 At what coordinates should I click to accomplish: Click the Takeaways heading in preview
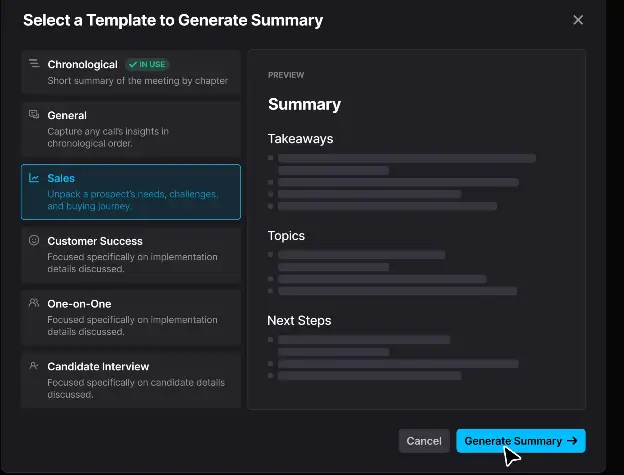[300, 139]
